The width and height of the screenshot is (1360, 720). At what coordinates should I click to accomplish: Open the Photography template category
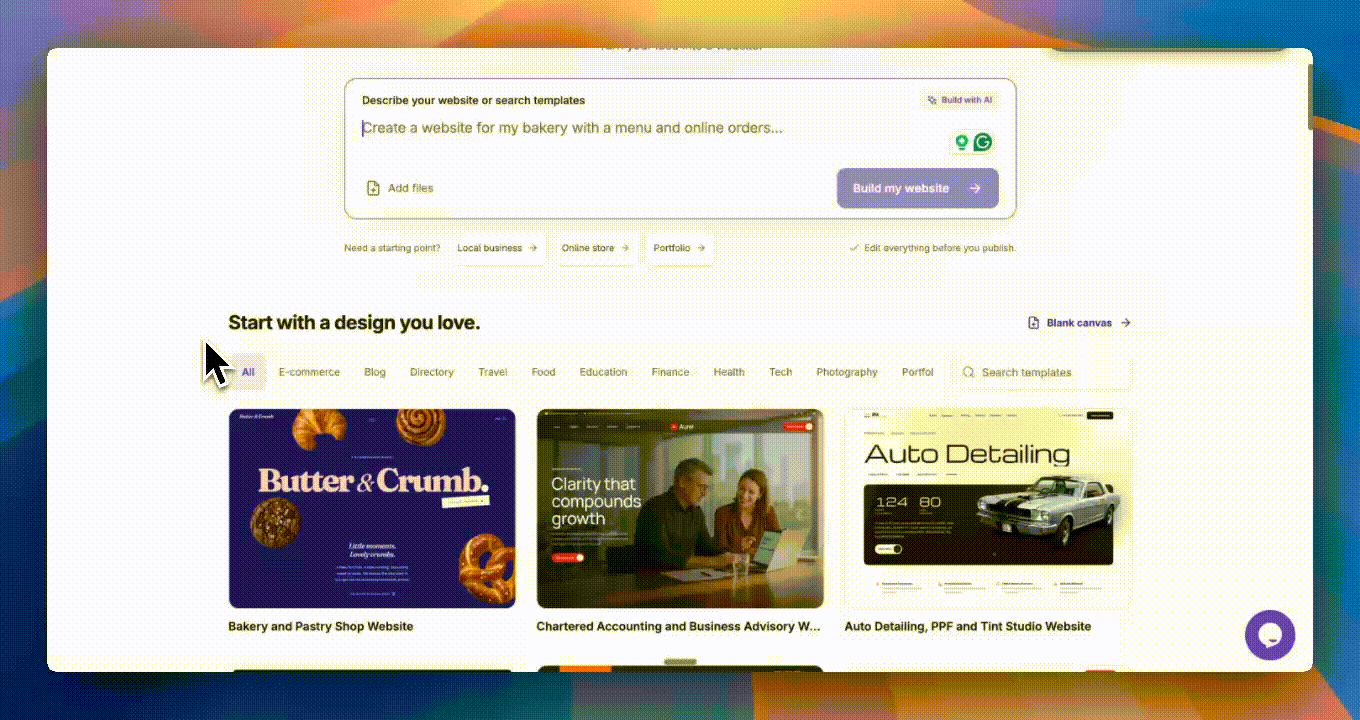coord(847,372)
